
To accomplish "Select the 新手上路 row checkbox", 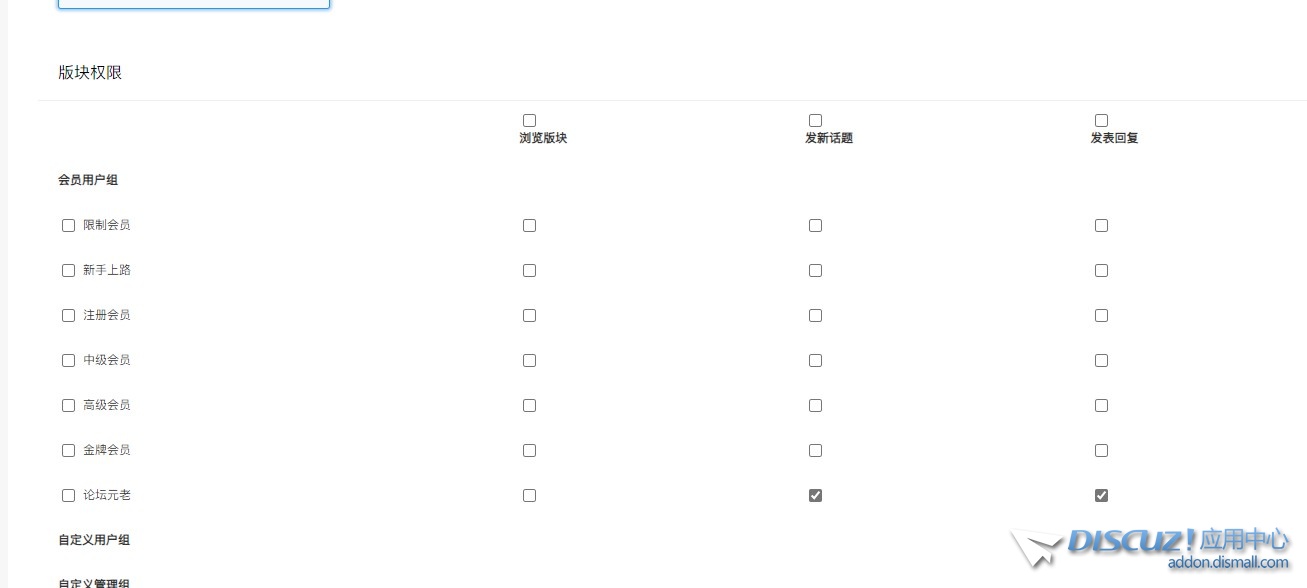I will coord(68,271).
